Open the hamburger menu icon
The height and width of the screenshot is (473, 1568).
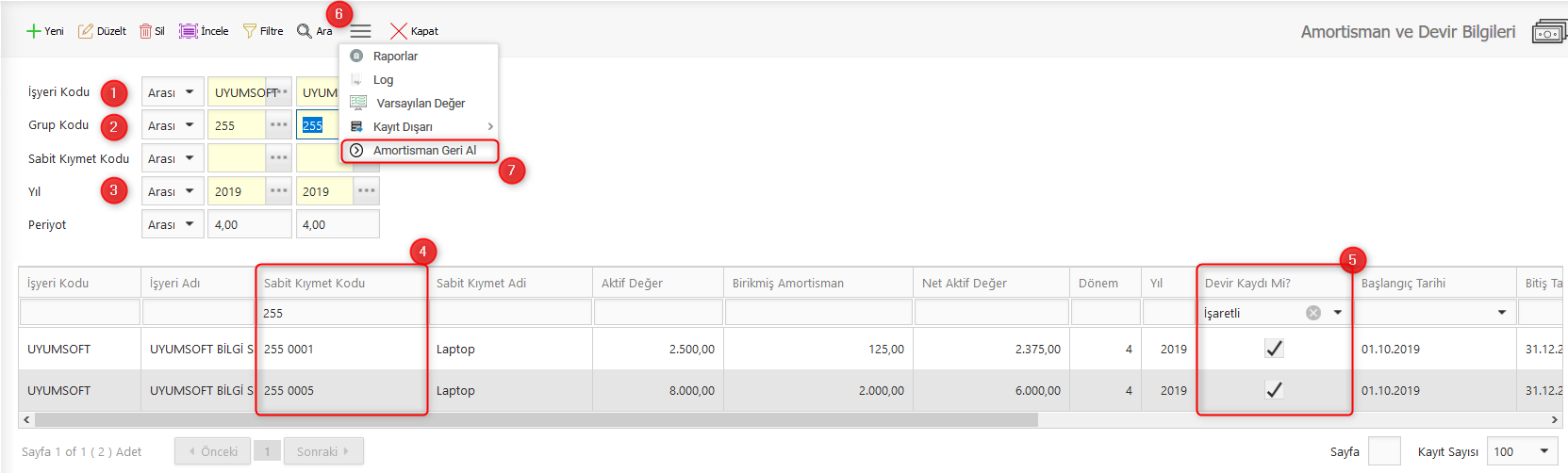(361, 31)
